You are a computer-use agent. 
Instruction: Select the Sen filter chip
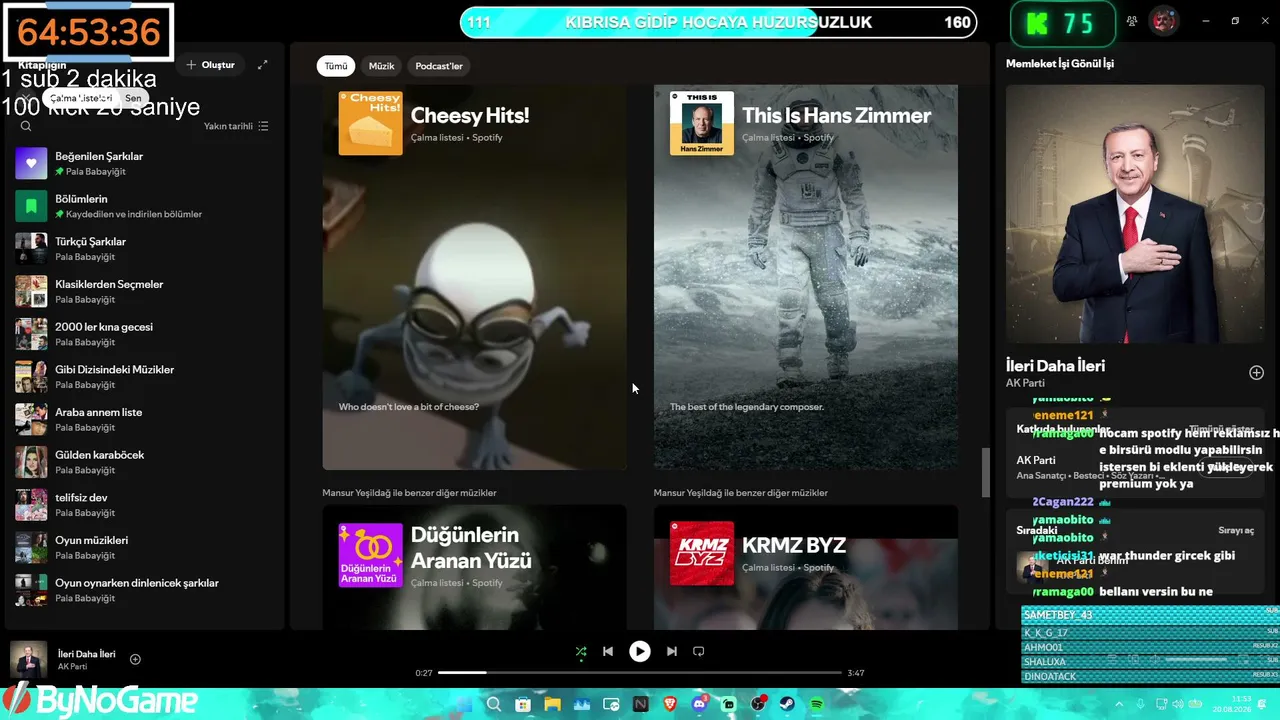click(133, 98)
